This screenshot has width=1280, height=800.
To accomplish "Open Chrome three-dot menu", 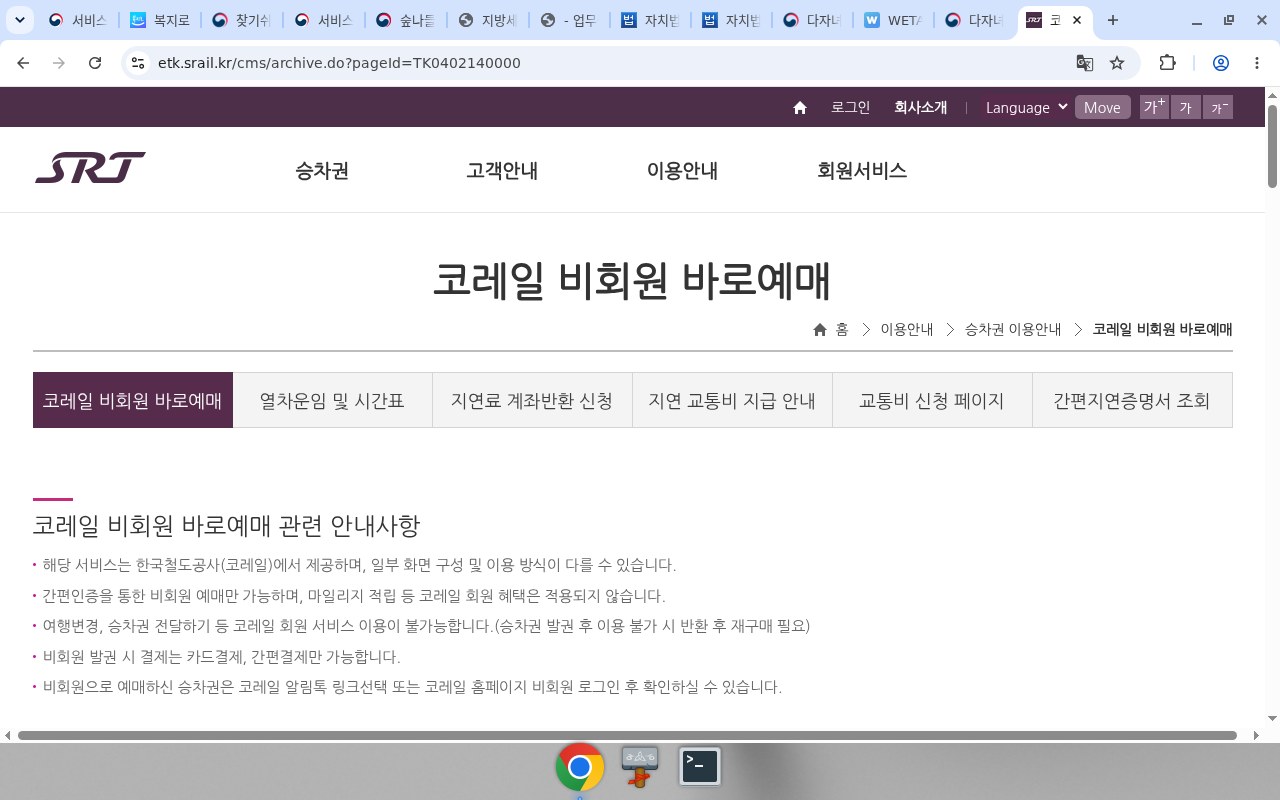I will tap(1257, 63).
